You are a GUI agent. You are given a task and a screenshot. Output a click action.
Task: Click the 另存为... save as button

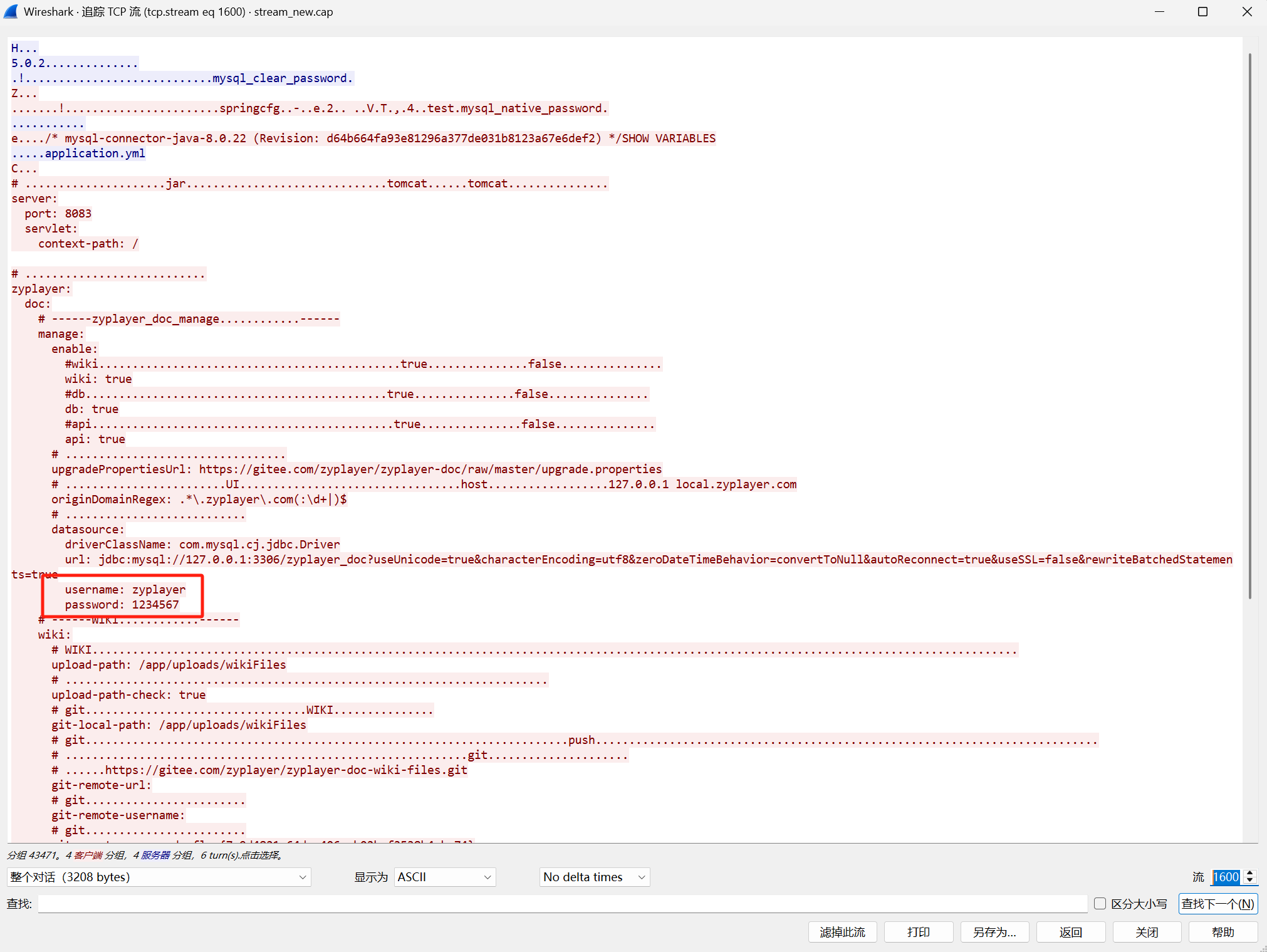click(994, 932)
